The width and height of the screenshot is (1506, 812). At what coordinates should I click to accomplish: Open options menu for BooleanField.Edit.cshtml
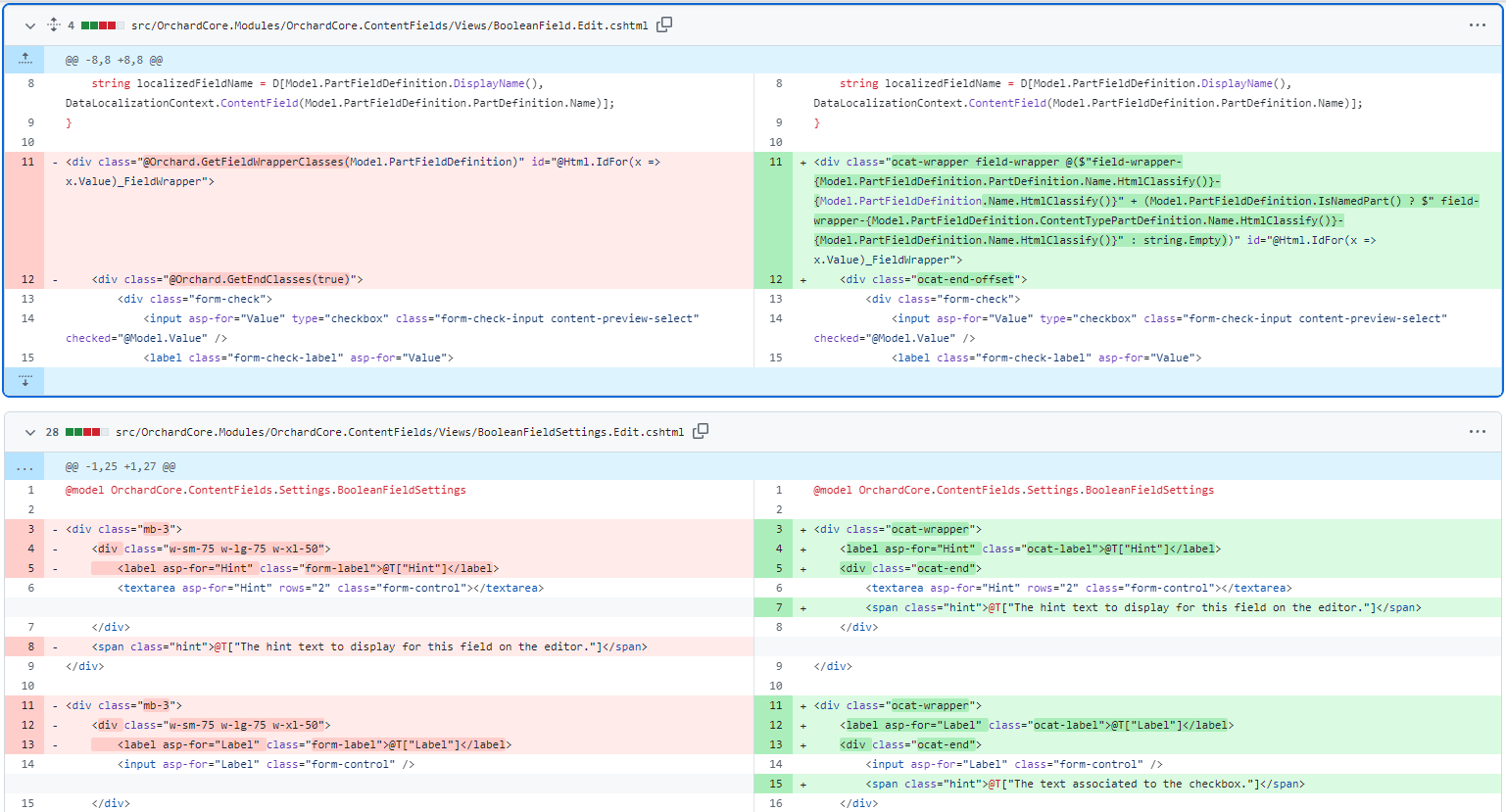pyautogui.click(x=1478, y=25)
